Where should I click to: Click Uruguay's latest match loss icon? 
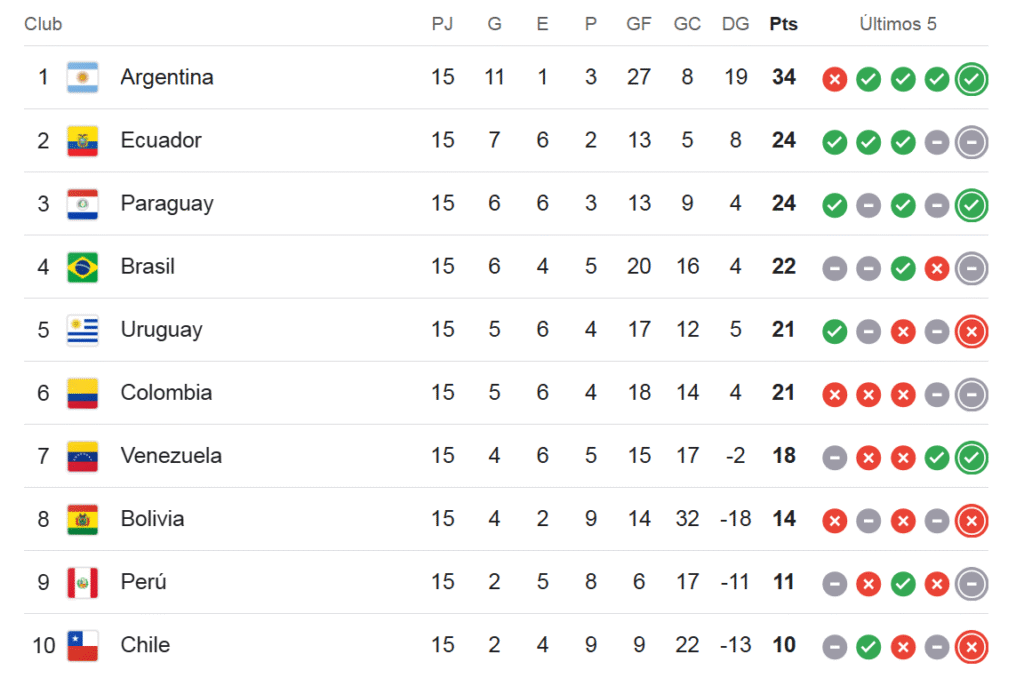tap(971, 332)
